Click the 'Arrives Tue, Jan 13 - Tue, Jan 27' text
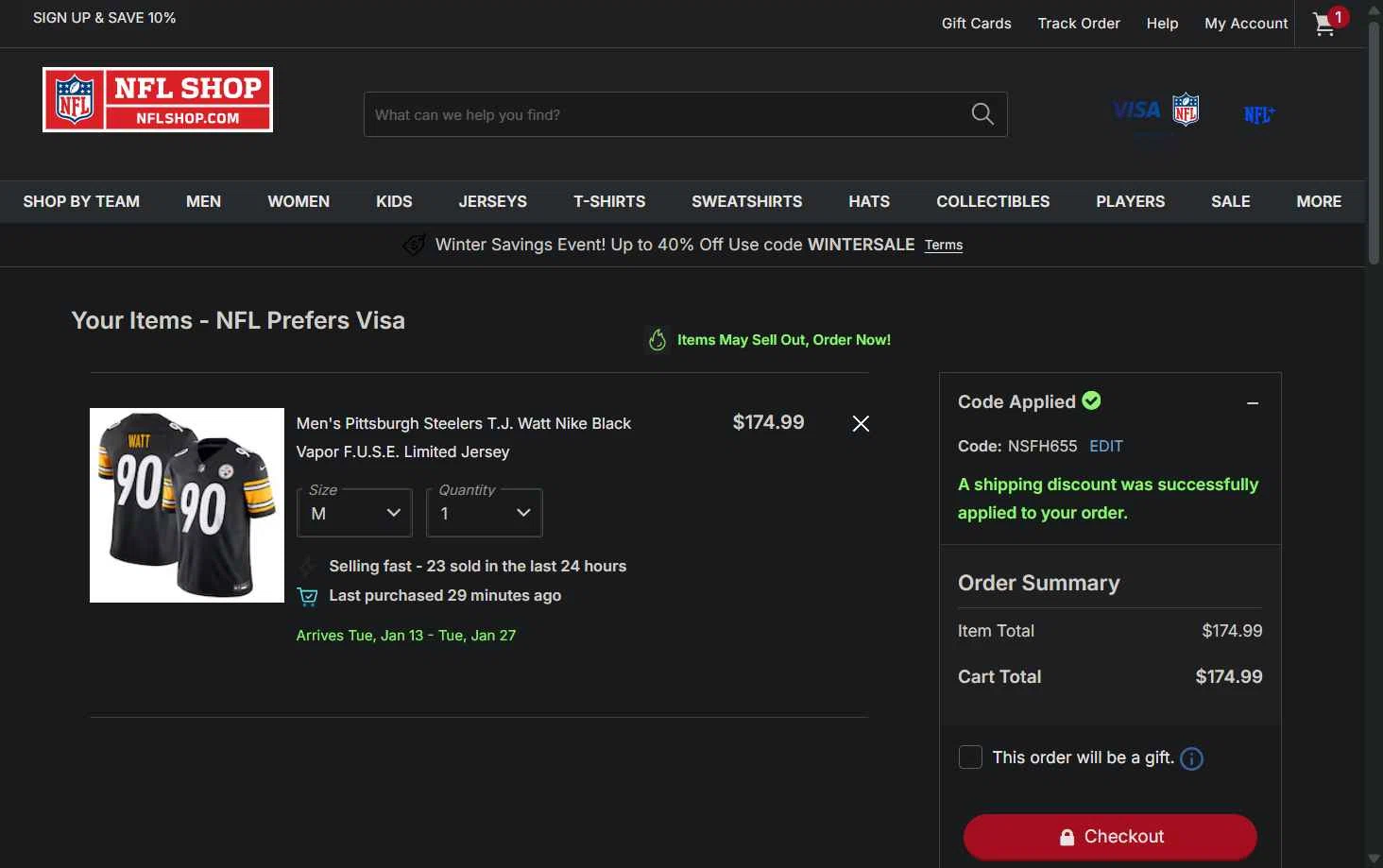 (406, 636)
